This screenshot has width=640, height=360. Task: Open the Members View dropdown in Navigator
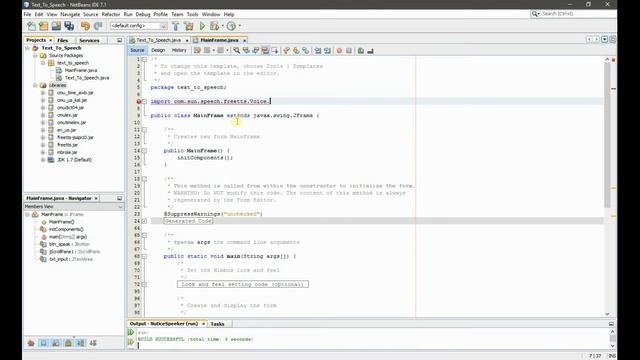coord(120,207)
